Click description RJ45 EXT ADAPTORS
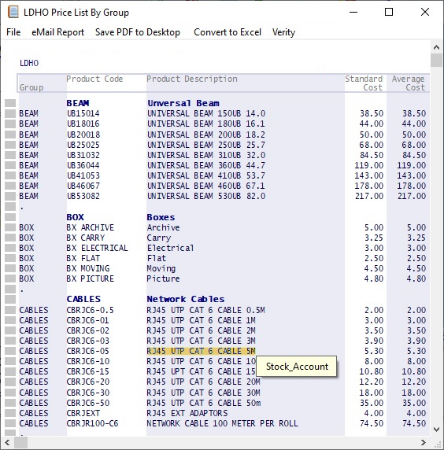This screenshot has width=444, height=450. (187, 413)
